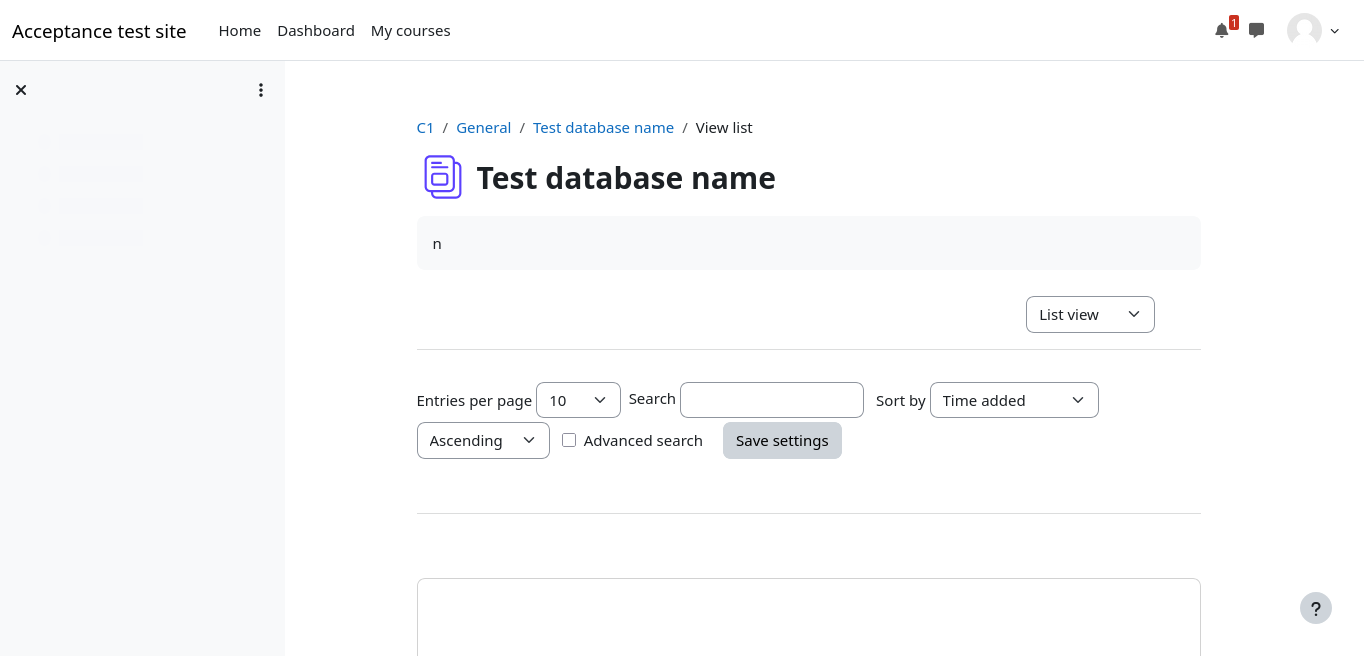Screen dimensions: 1364x656
Task: Open Dashboard from the top navigation
Action: point(316,31)
